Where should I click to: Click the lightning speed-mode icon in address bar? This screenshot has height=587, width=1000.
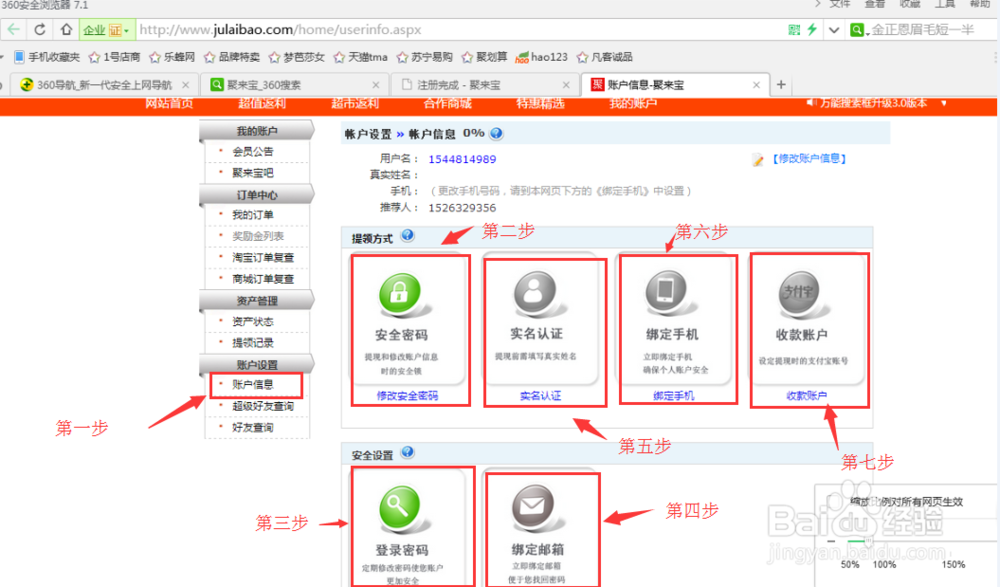(811, 29)
